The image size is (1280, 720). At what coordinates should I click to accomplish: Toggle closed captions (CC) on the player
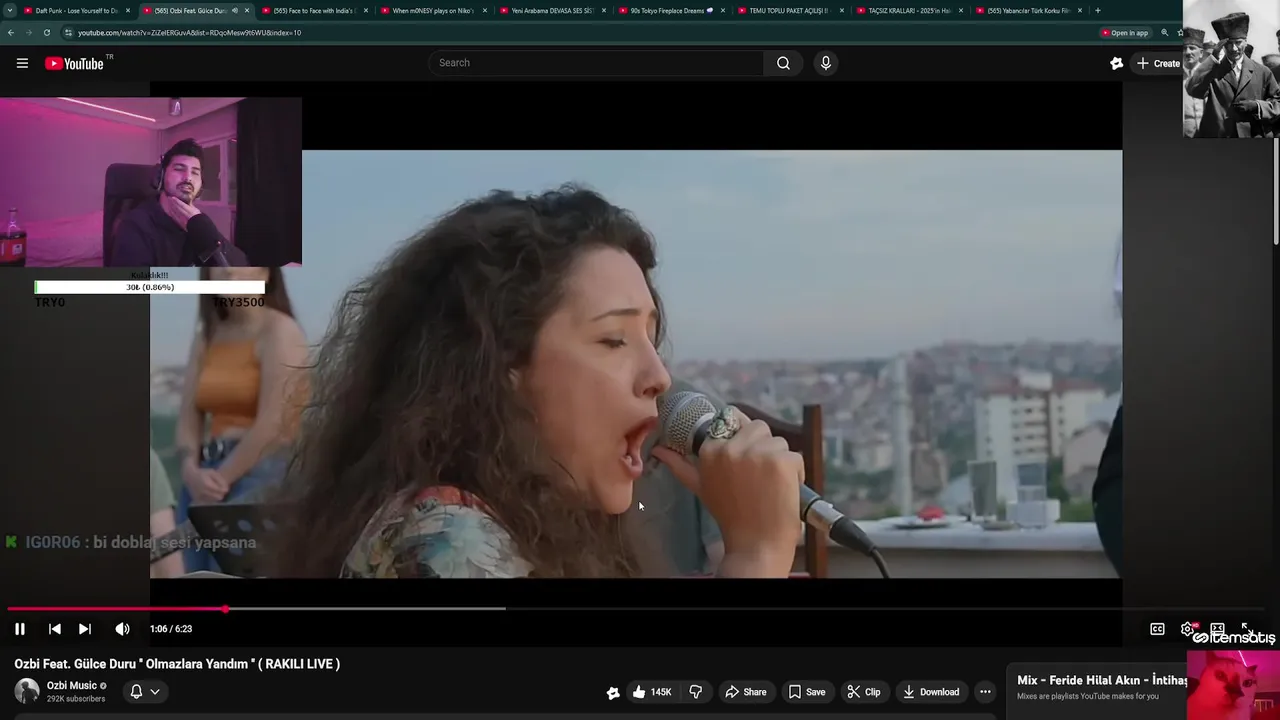pyautogui.click(x=1157, y=629)
